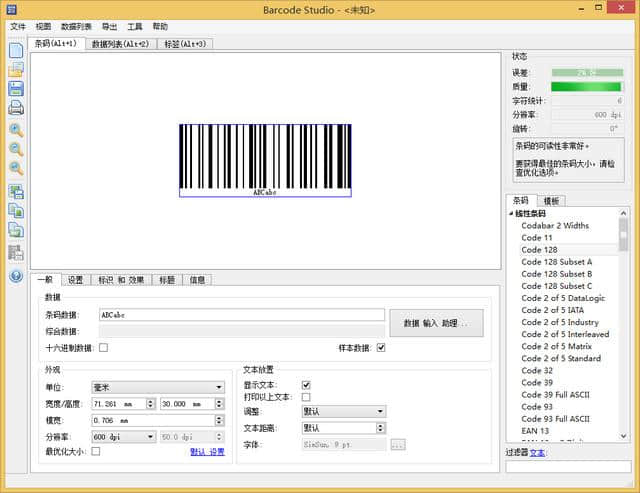Click the barcode pattern icon above Help
This screenshot has width=640, height=493.
(x=16, y=254)
